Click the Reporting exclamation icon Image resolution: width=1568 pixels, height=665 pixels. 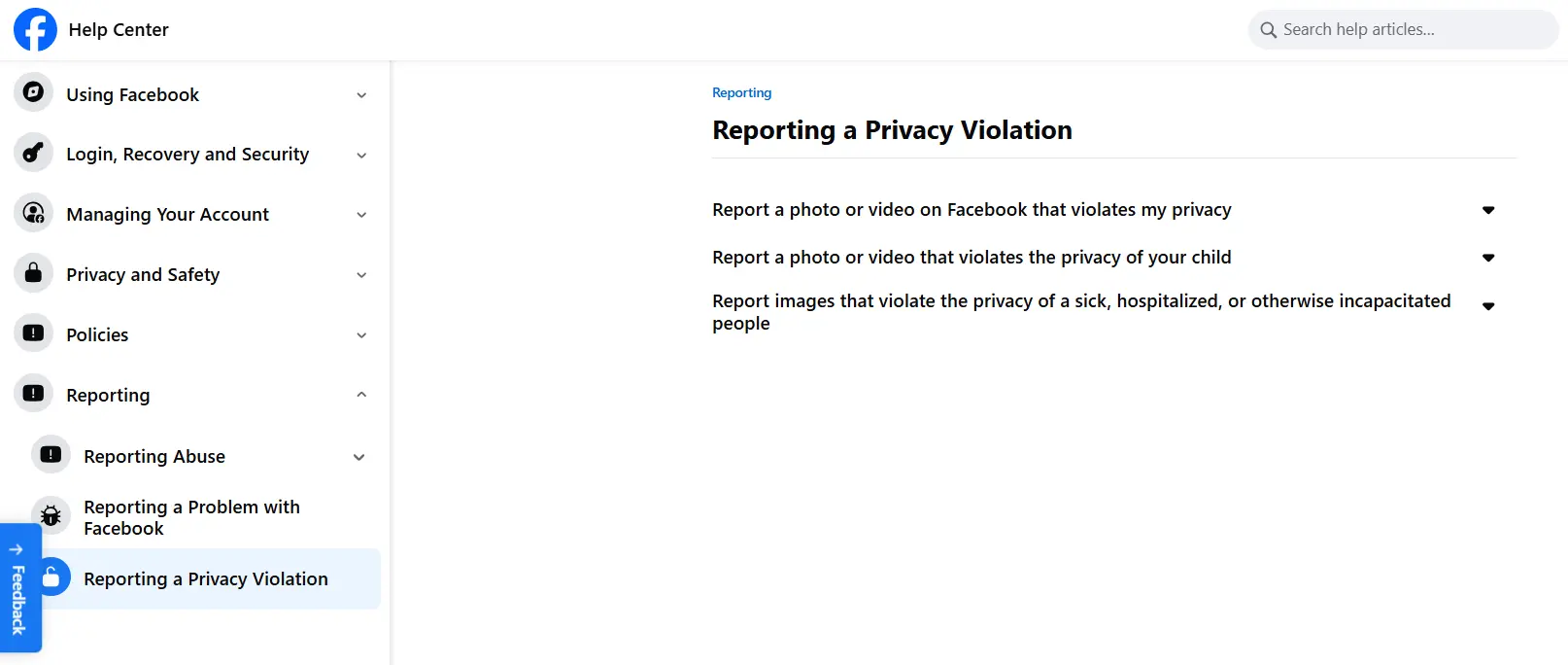33,394
